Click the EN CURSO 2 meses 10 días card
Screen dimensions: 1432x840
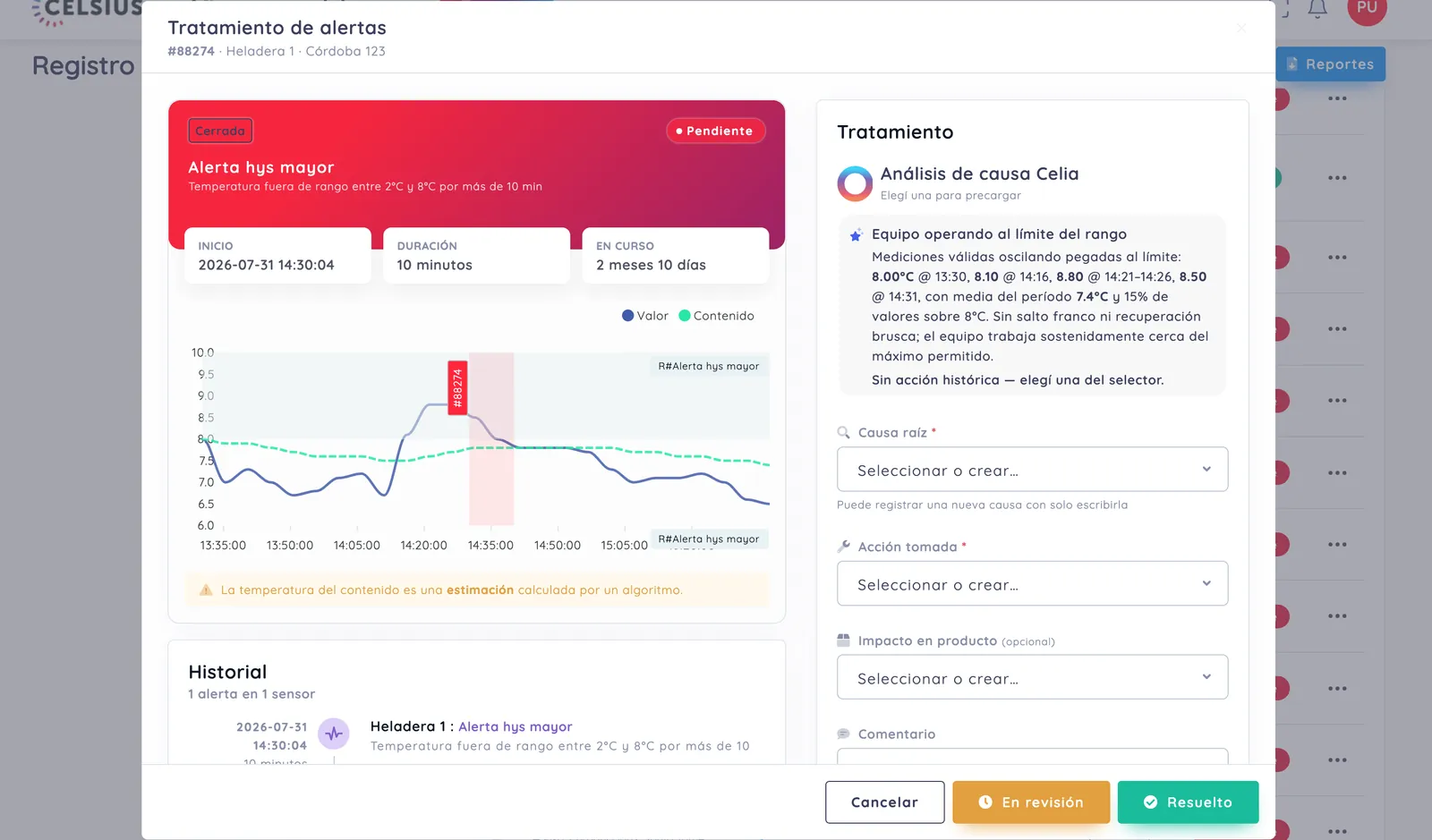tap(675, 256)
